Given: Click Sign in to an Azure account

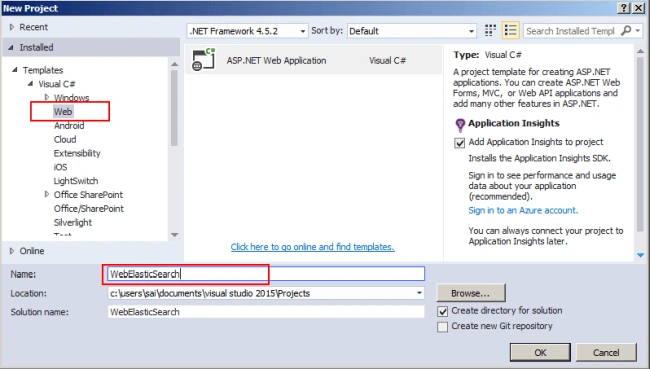Looking at the screenshot, I should (523, 210).
